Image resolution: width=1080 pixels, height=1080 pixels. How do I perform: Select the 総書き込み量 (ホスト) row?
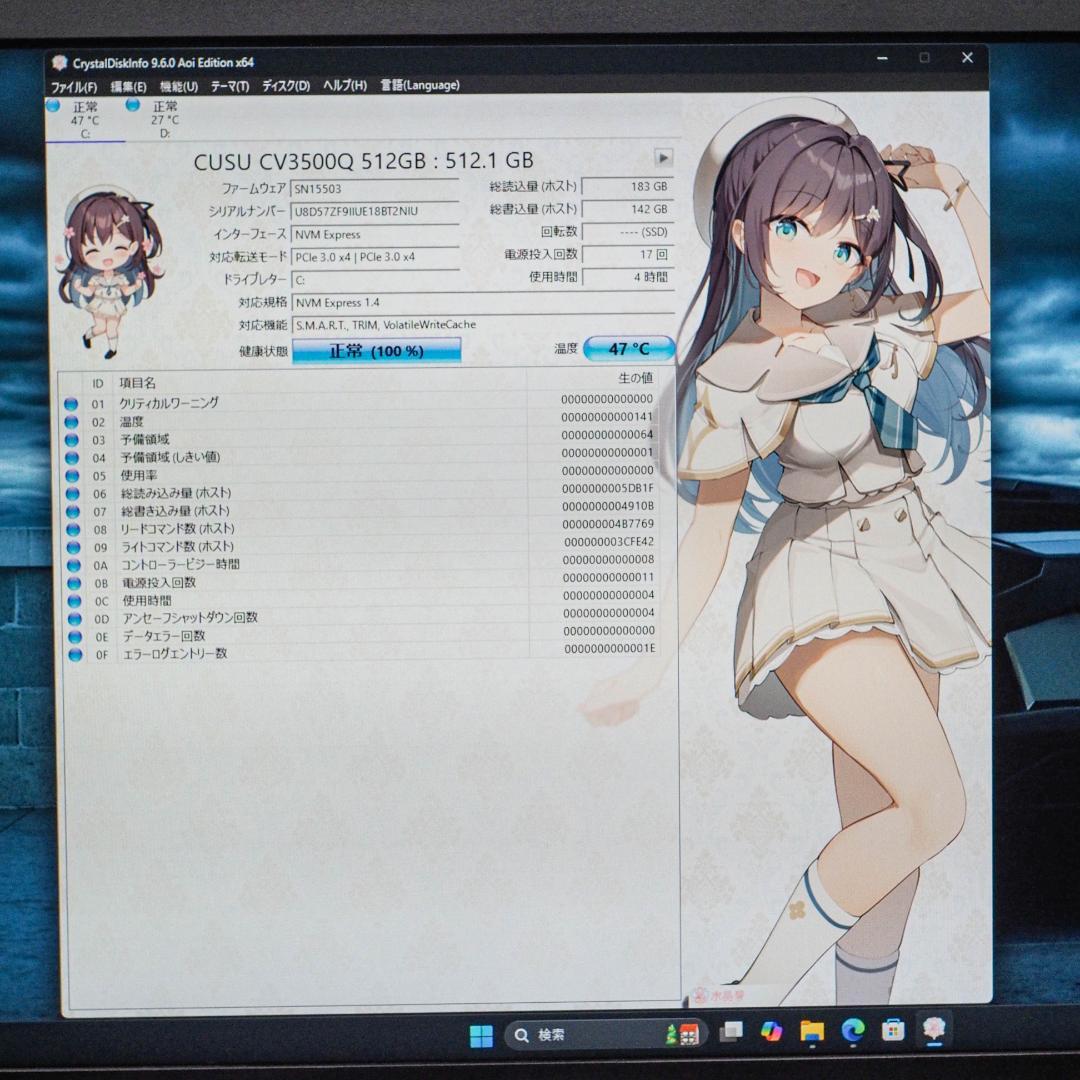358,510
